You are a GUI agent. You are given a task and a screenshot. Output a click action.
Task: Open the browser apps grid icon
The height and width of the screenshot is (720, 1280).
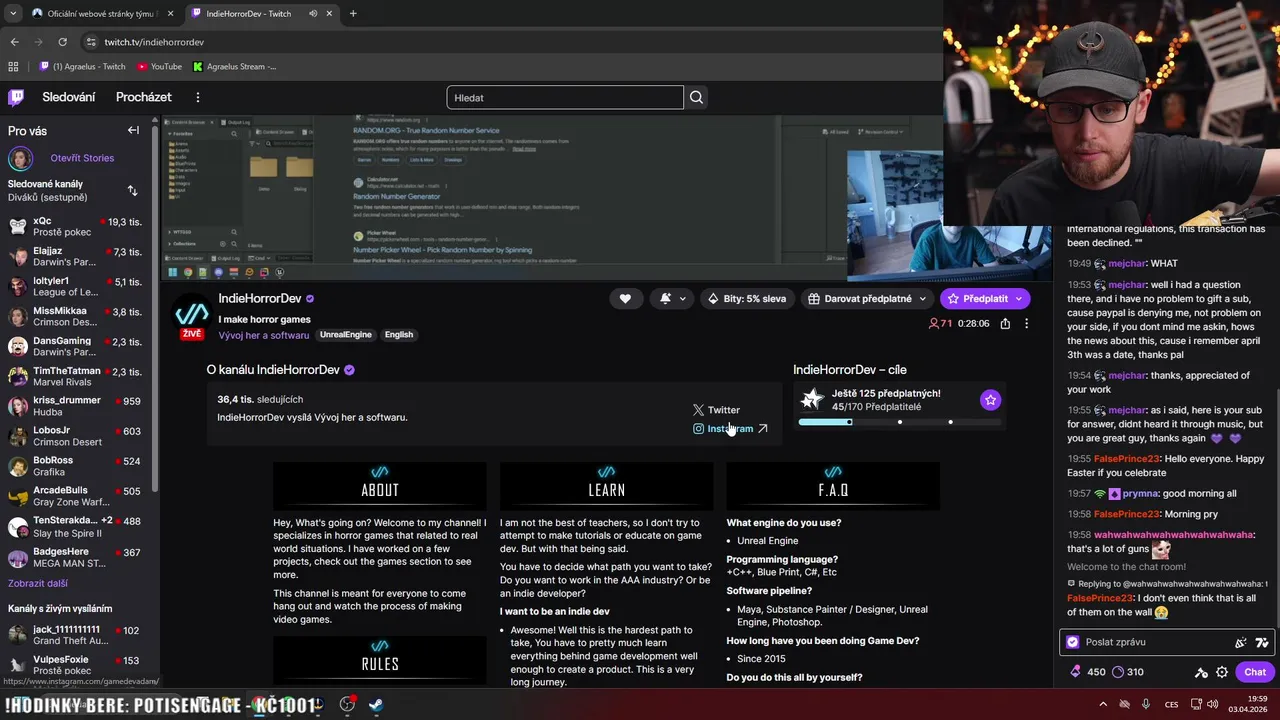tap(13, 67)
